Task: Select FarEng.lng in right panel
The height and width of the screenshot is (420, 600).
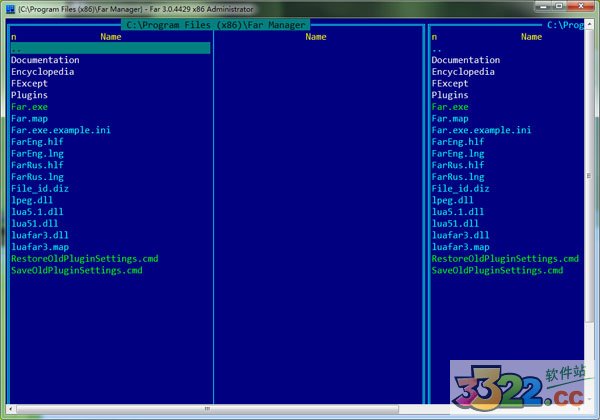Action: 458,153
